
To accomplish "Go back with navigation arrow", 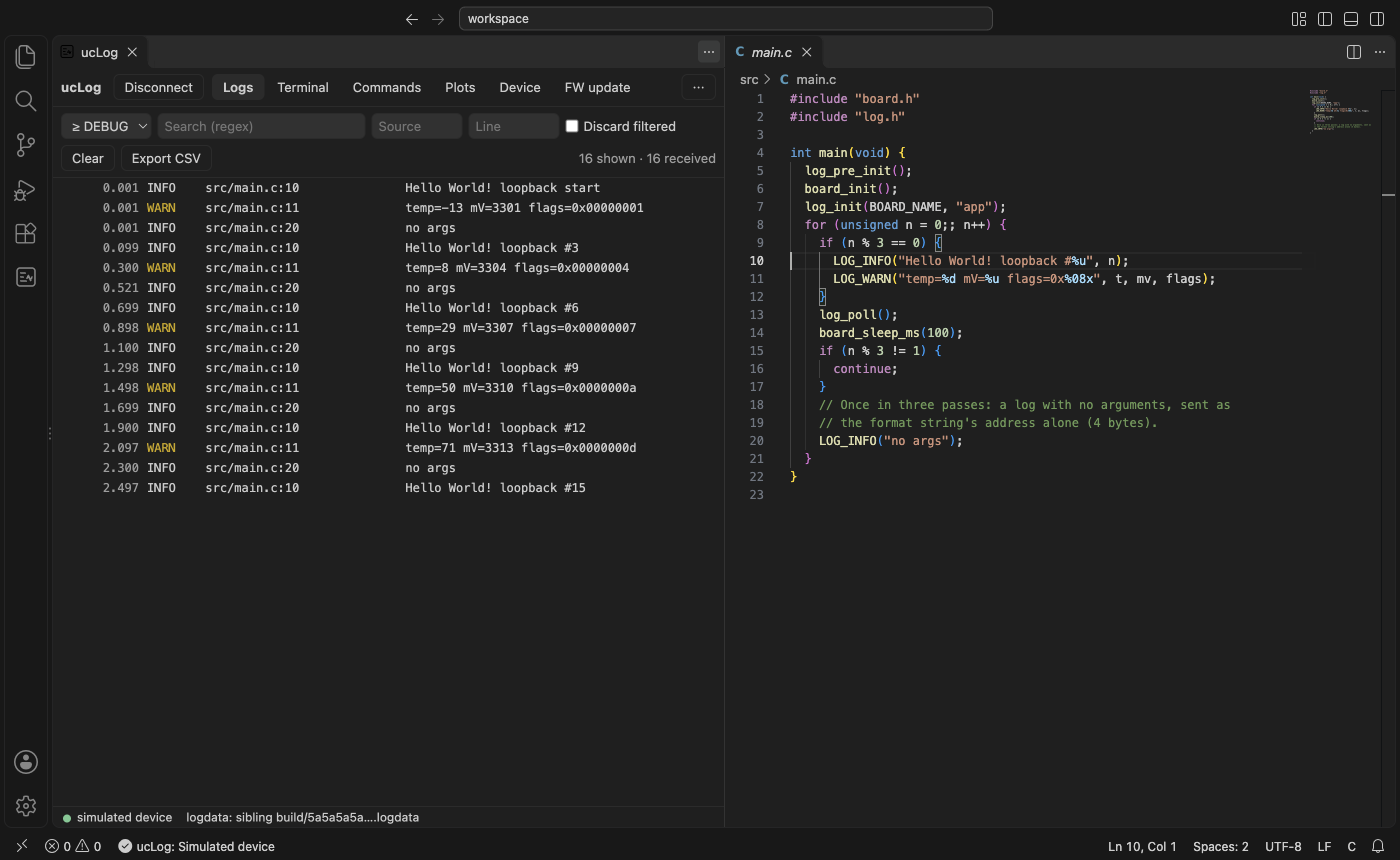I will click(x=412, y=19).
